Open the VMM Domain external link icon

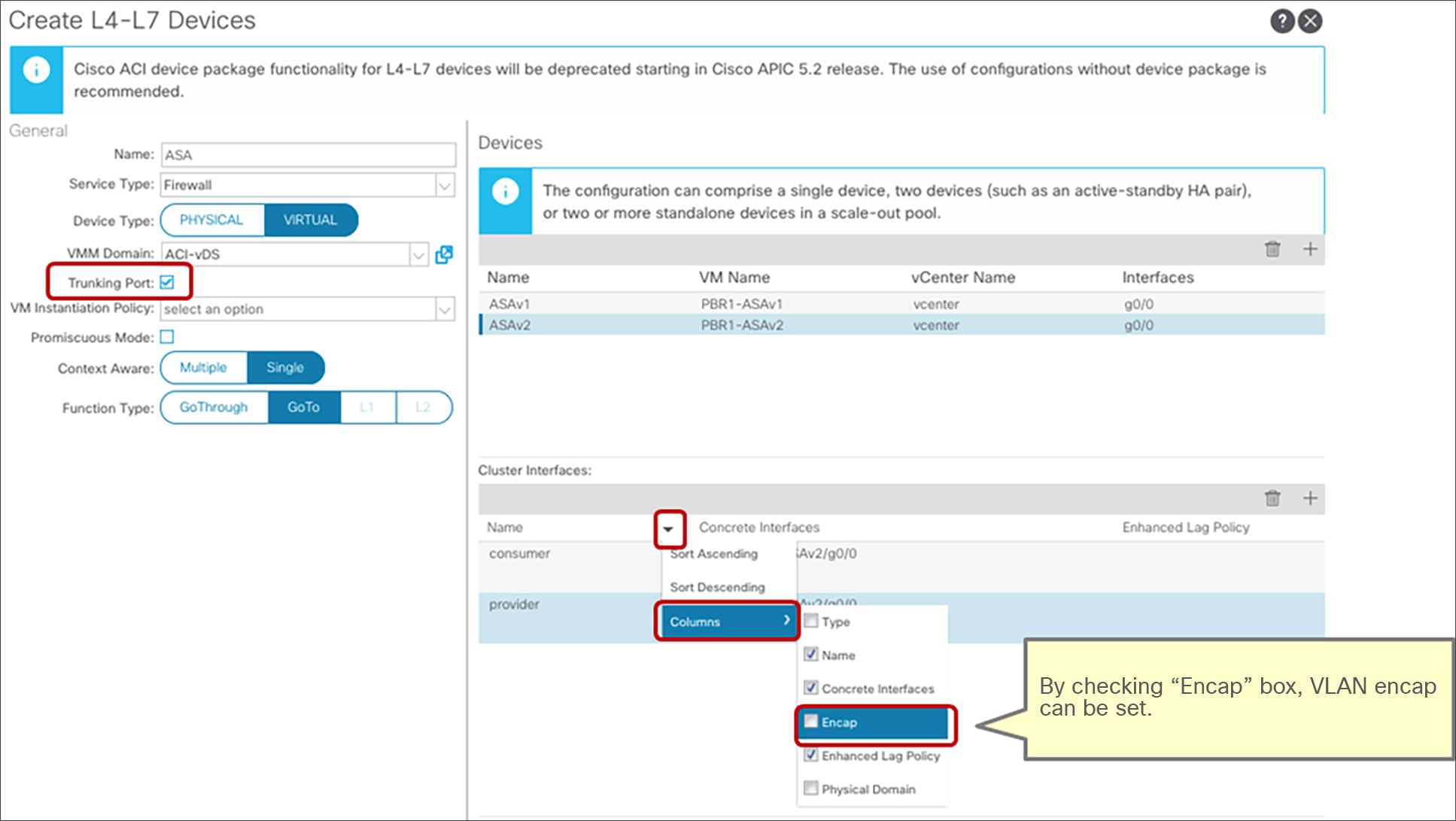(x=444, y=254)
